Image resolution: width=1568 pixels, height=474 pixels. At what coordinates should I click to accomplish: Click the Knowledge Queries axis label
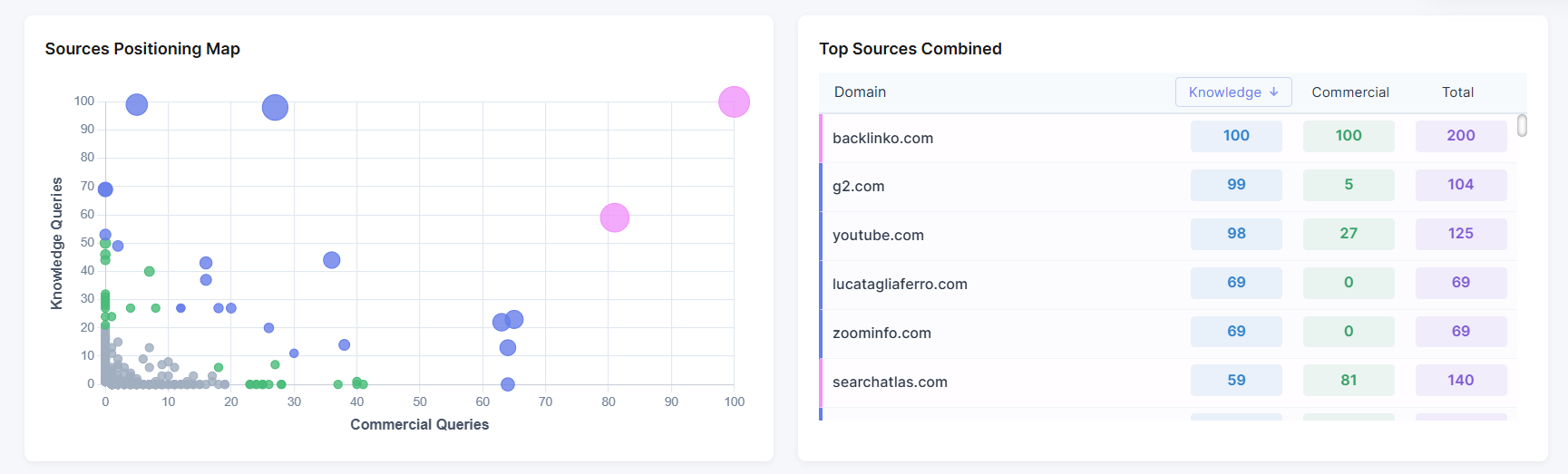57,243
